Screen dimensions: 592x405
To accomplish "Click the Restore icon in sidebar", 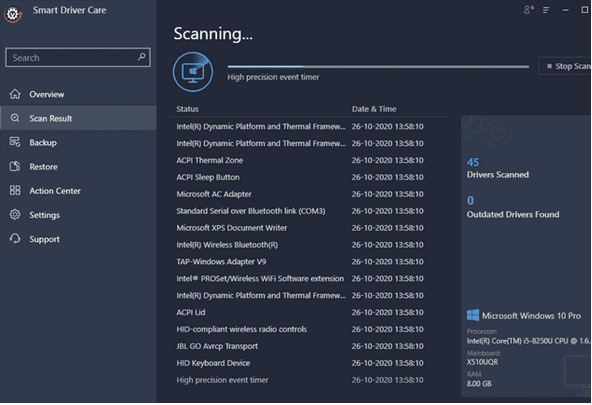I will coord(15,166).
